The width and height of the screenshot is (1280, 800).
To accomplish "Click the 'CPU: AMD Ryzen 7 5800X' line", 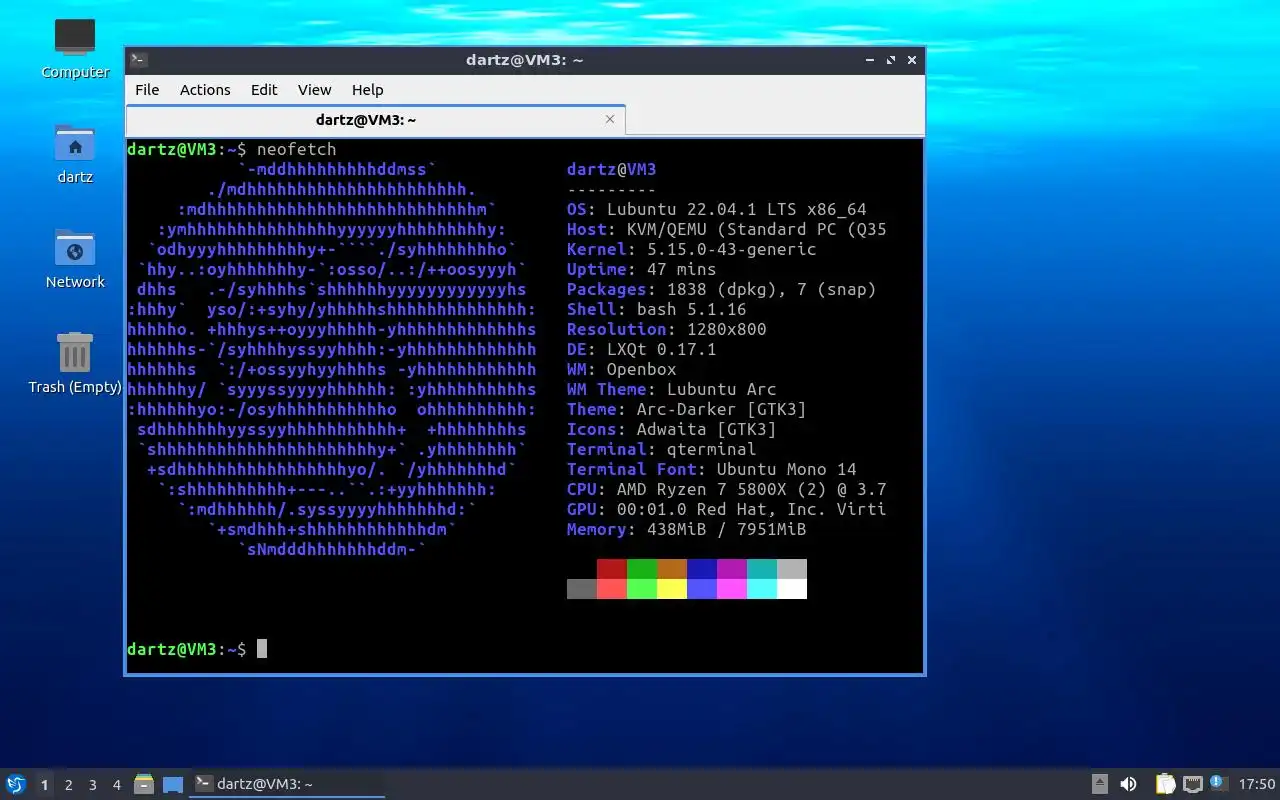I will pyautogui.click(x=727, y=489).
